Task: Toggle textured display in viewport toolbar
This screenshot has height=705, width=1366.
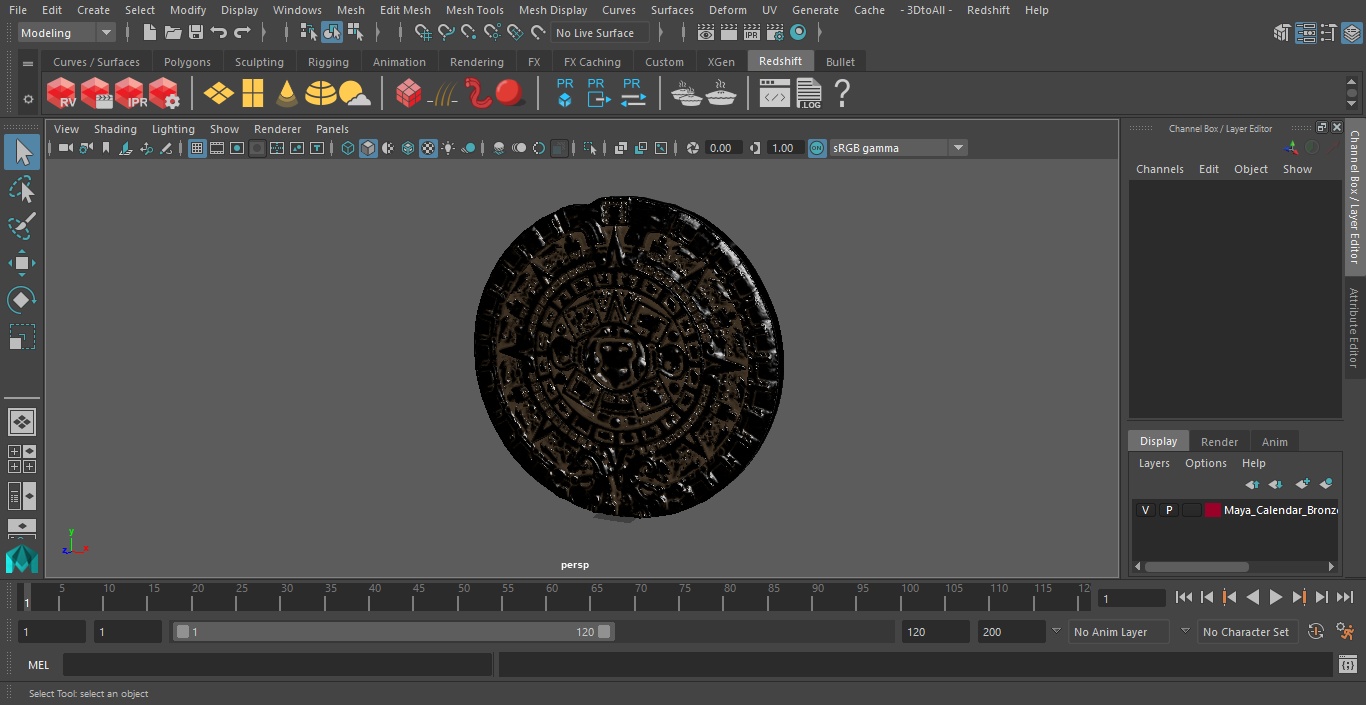Action: [428, 148]
